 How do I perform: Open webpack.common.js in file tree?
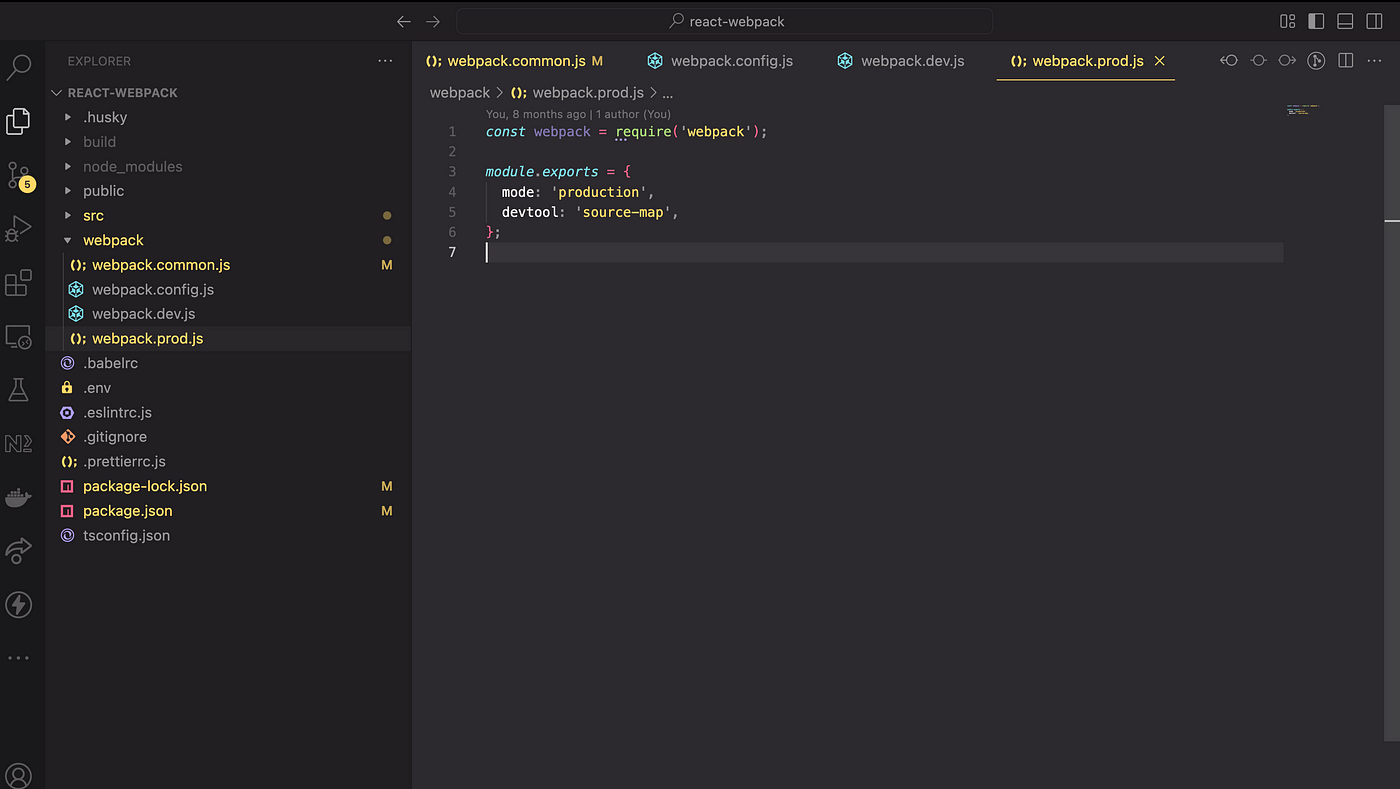228,265
